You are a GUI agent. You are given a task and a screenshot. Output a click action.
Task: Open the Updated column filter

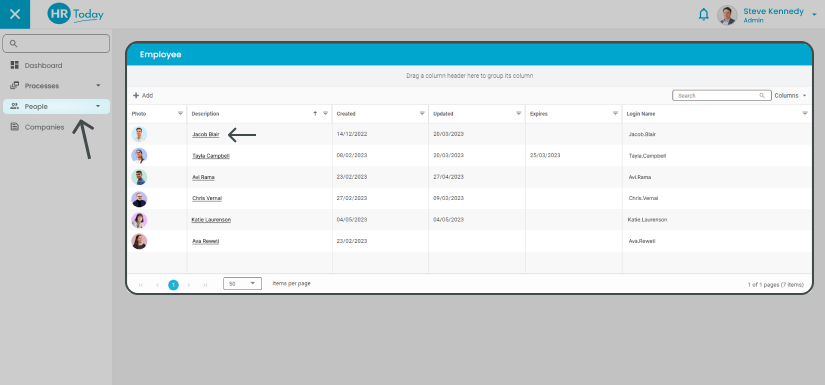pos(519,113)
